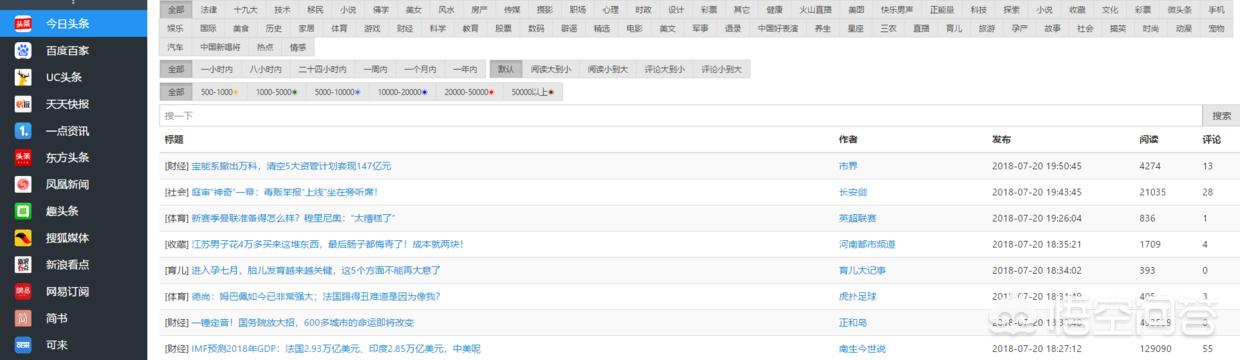Choose the 财经 category tag
Screen dimensions: 1240x360
click(x=404, y=28)
